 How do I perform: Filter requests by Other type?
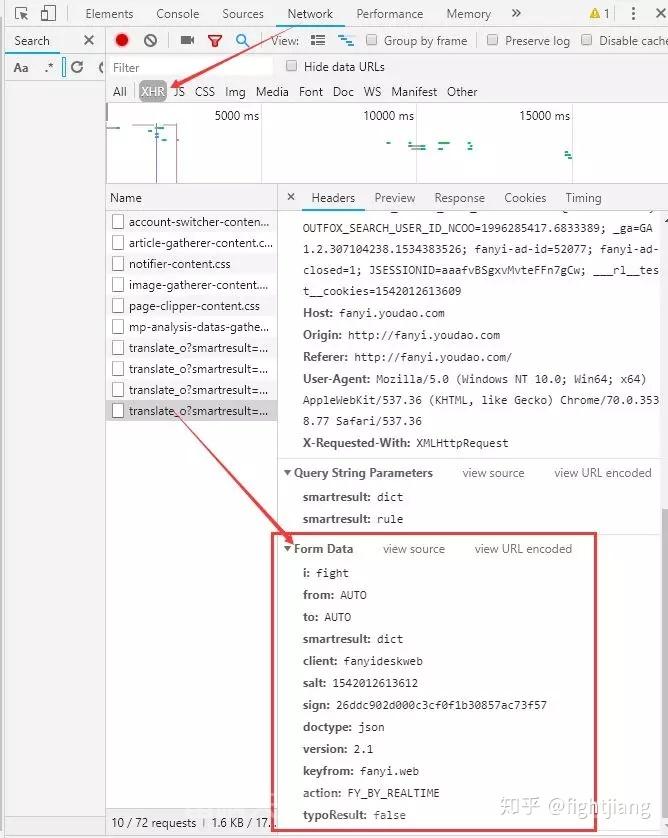(462, 91)
